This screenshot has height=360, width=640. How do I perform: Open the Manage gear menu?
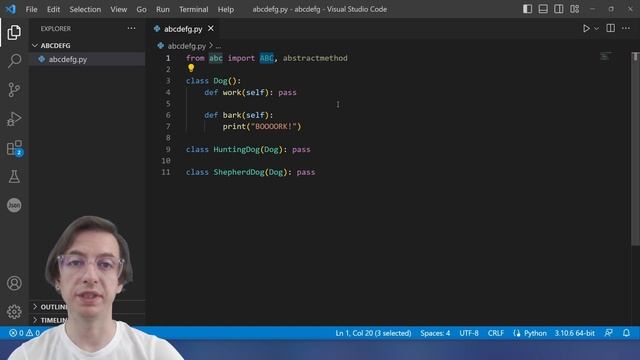click(x=14, y=311)
